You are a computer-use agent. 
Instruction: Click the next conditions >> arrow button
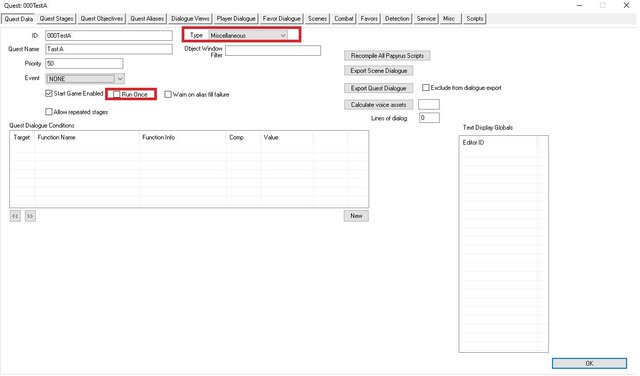click(x=30, y=216)
